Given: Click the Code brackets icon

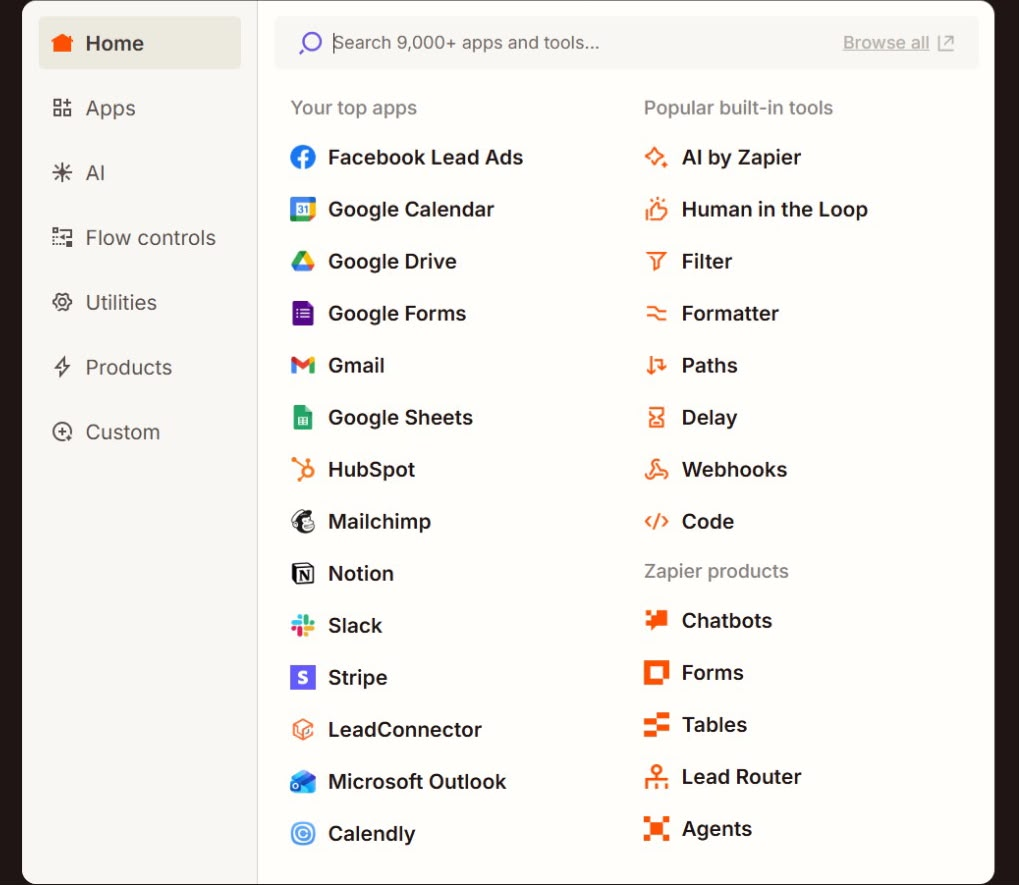Looking at the screenshot, I should click(x=656, y=521).
